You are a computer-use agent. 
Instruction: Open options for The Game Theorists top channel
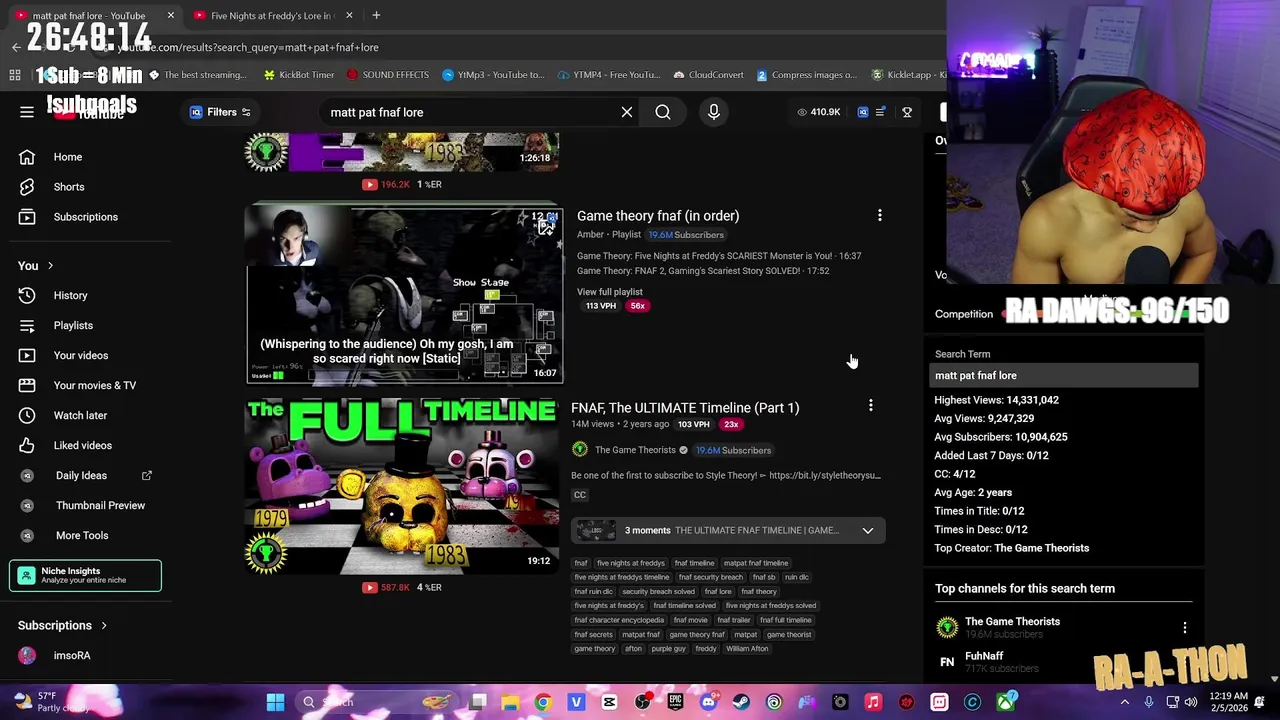[1185, 628]
